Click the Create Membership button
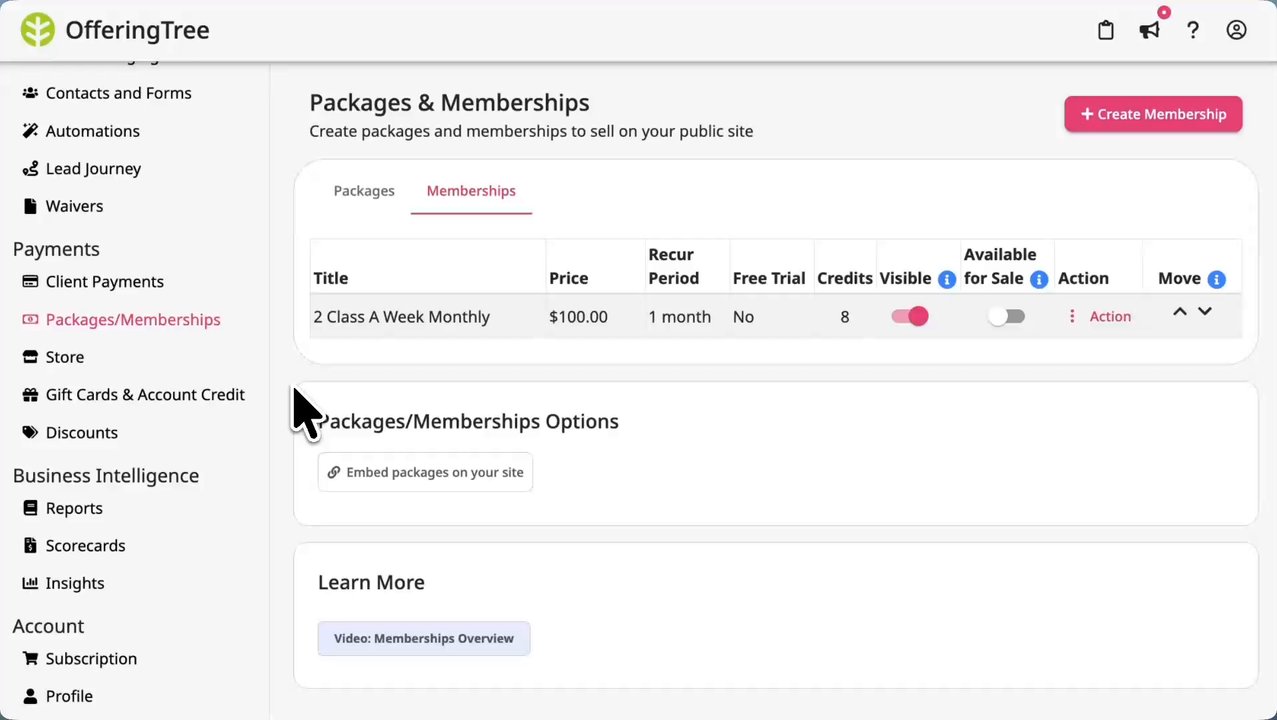Screen dimensions: 1277x720 [1153, 114]
